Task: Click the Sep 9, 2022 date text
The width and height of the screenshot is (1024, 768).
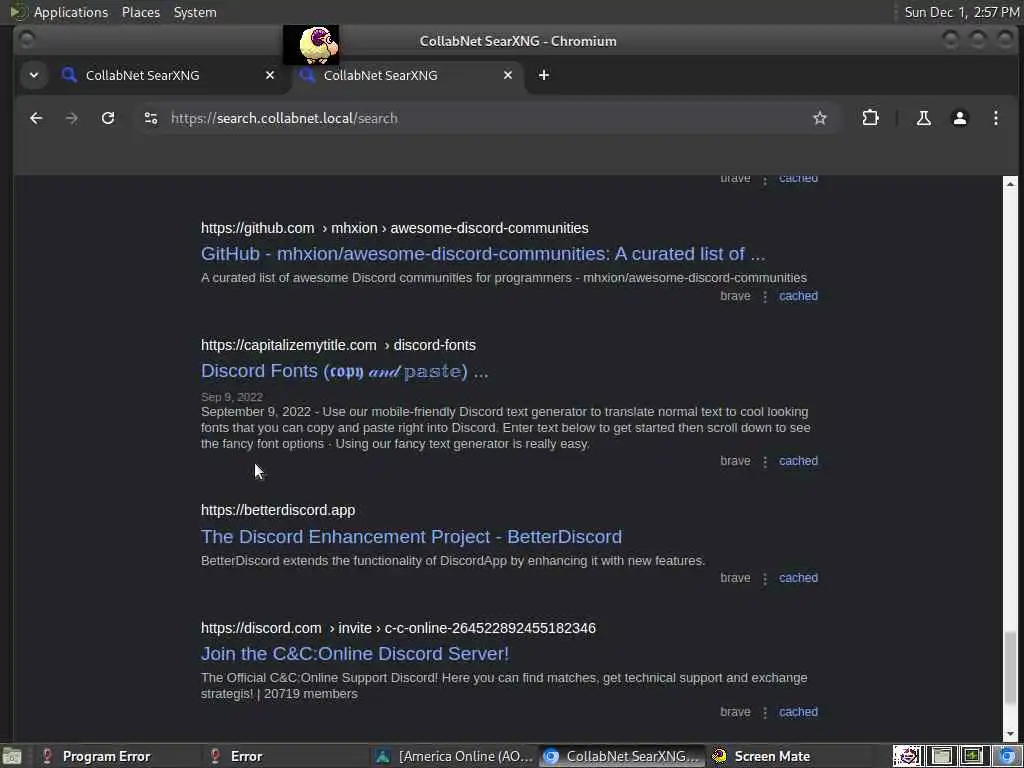Action: point(232,397)
